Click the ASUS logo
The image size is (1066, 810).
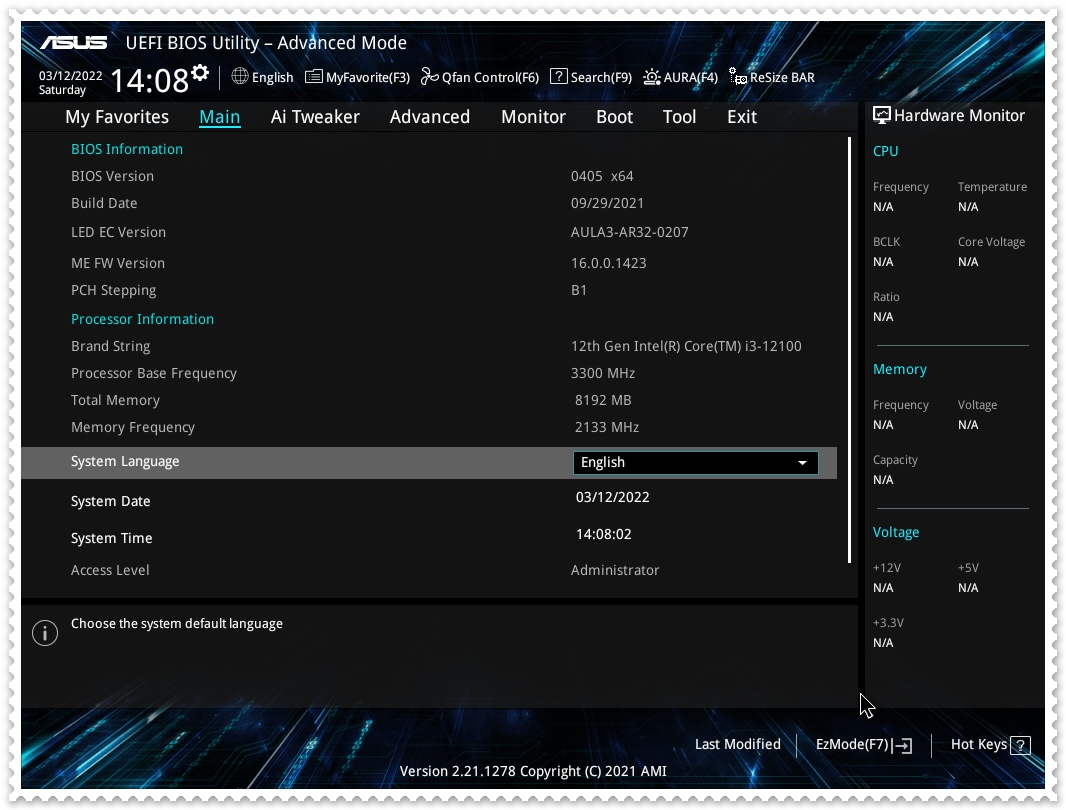tap(73, 43)
